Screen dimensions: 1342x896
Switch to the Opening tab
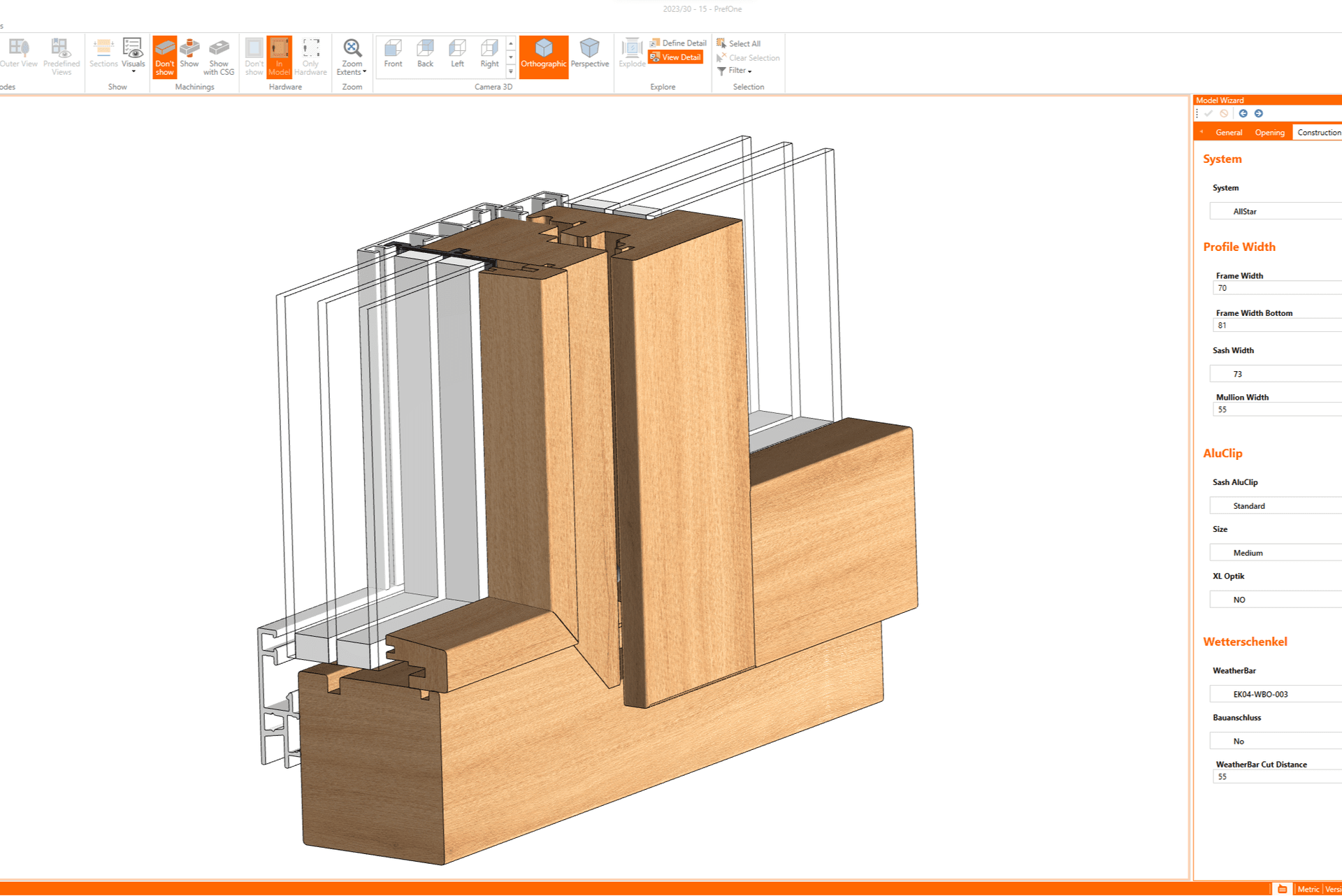(x=1269, y=133)
